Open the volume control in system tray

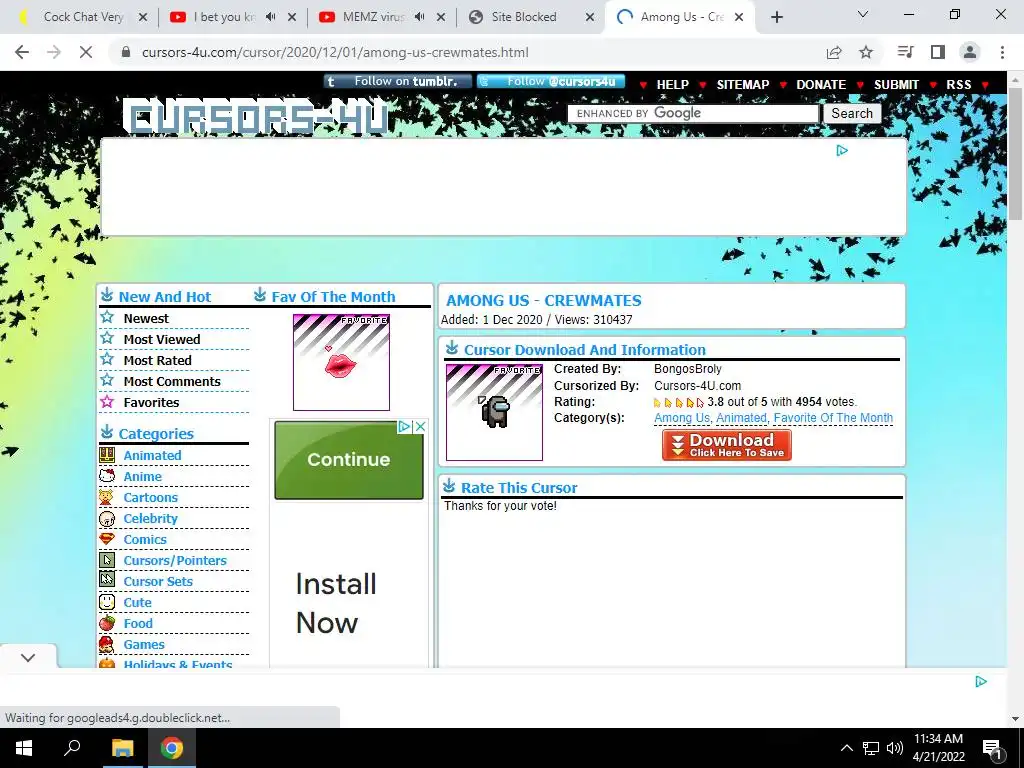coord(895,748)
